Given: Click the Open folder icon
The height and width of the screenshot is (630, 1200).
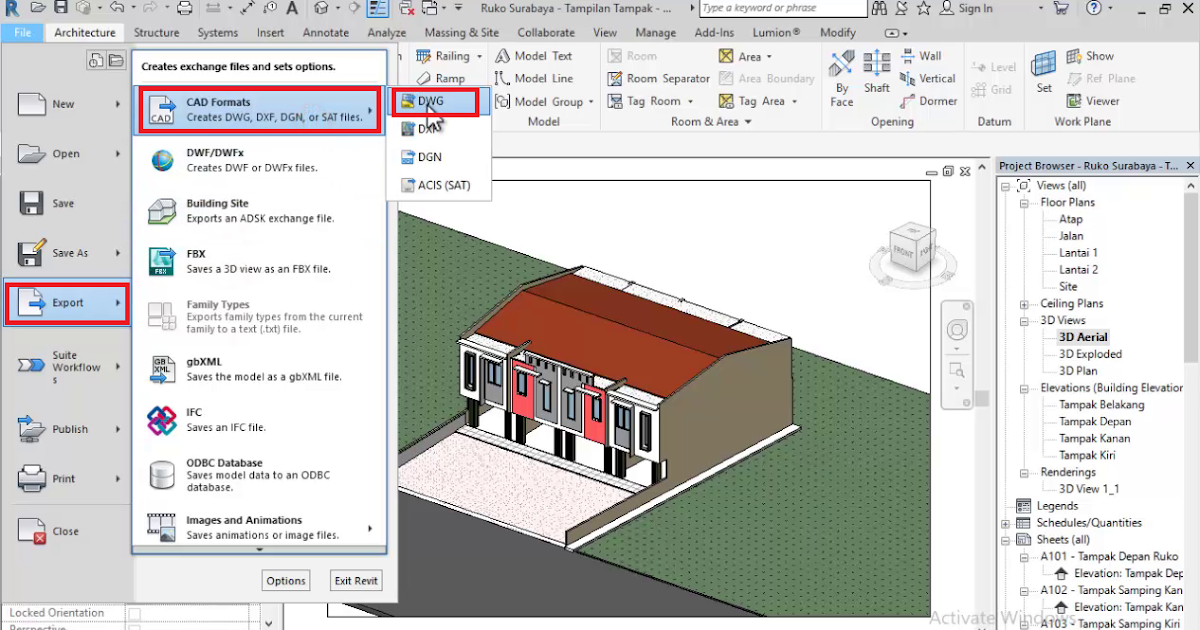Looking at the screenshot, I should 32,154.
